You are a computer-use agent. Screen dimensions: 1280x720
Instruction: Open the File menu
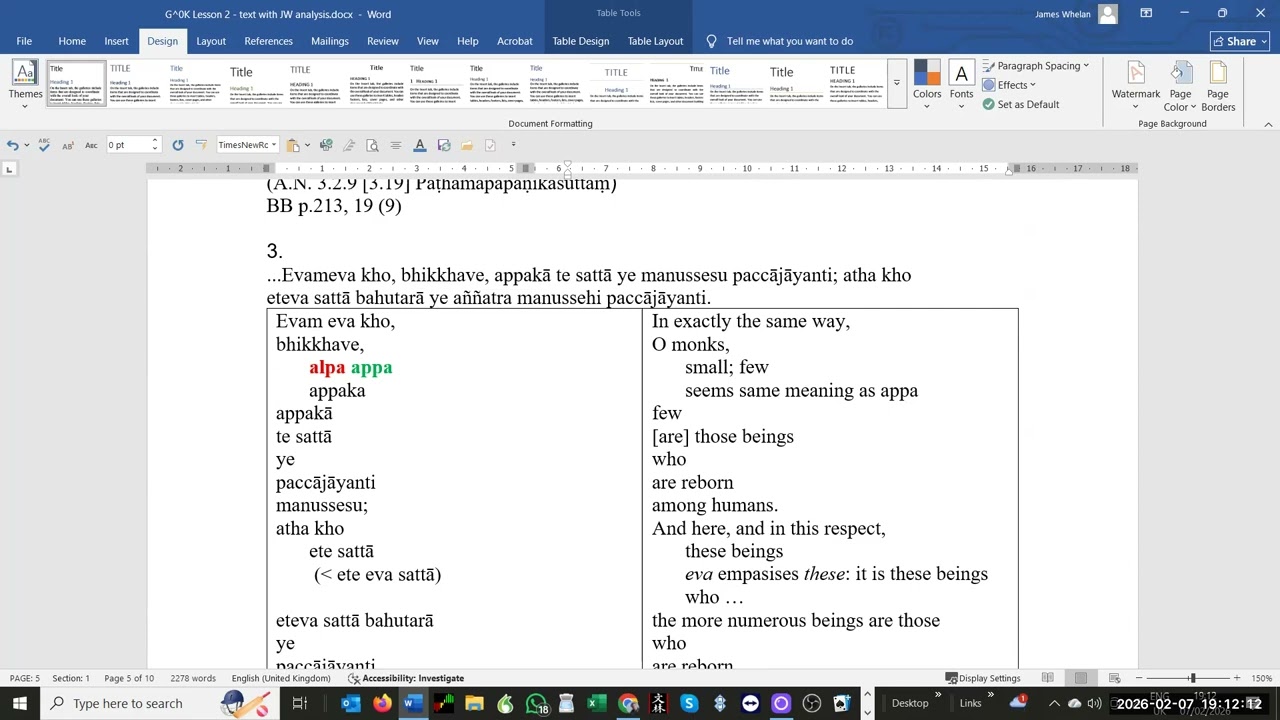(24, 41)
